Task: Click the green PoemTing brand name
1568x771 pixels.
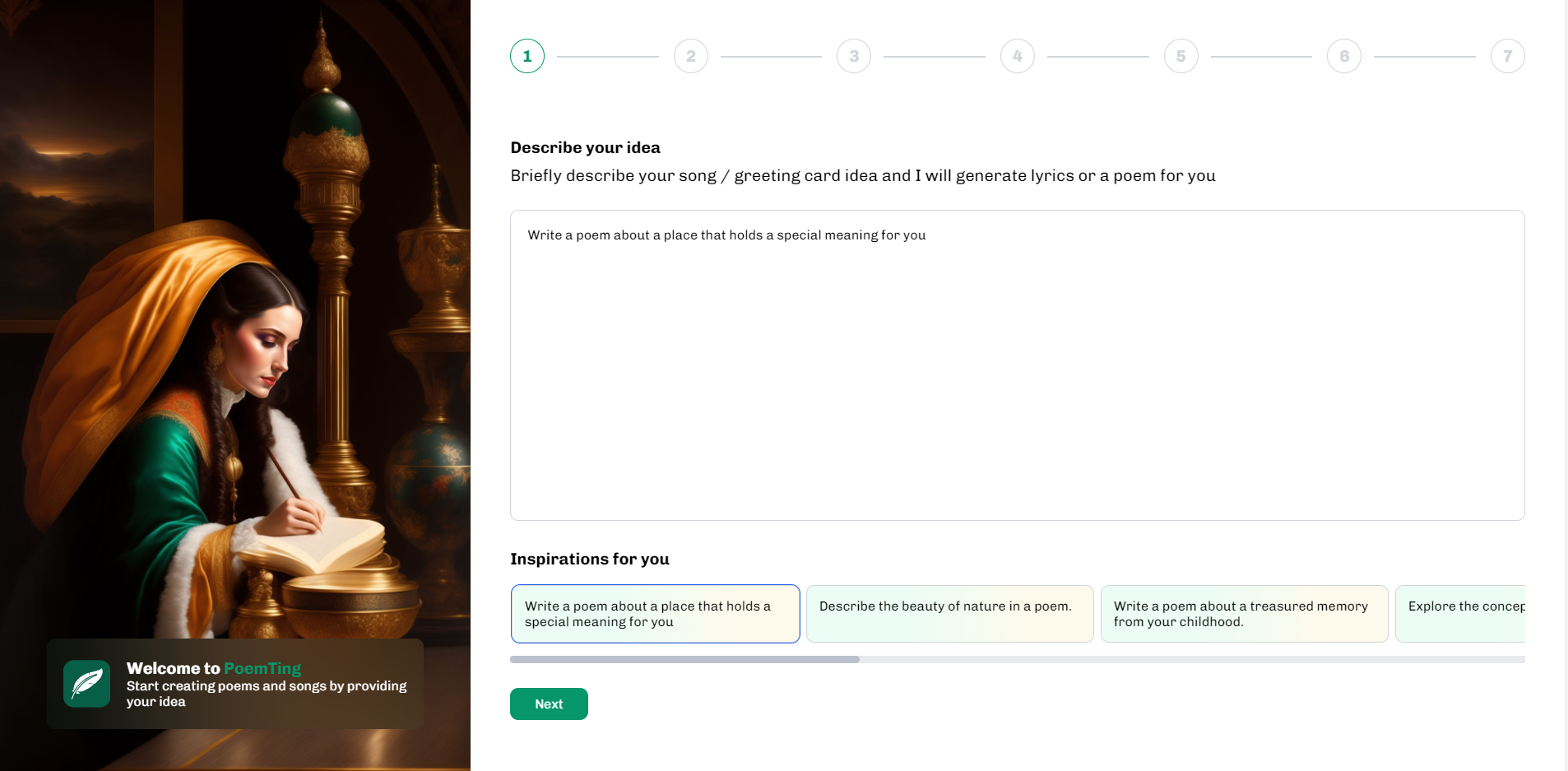Action: [262, 668]
